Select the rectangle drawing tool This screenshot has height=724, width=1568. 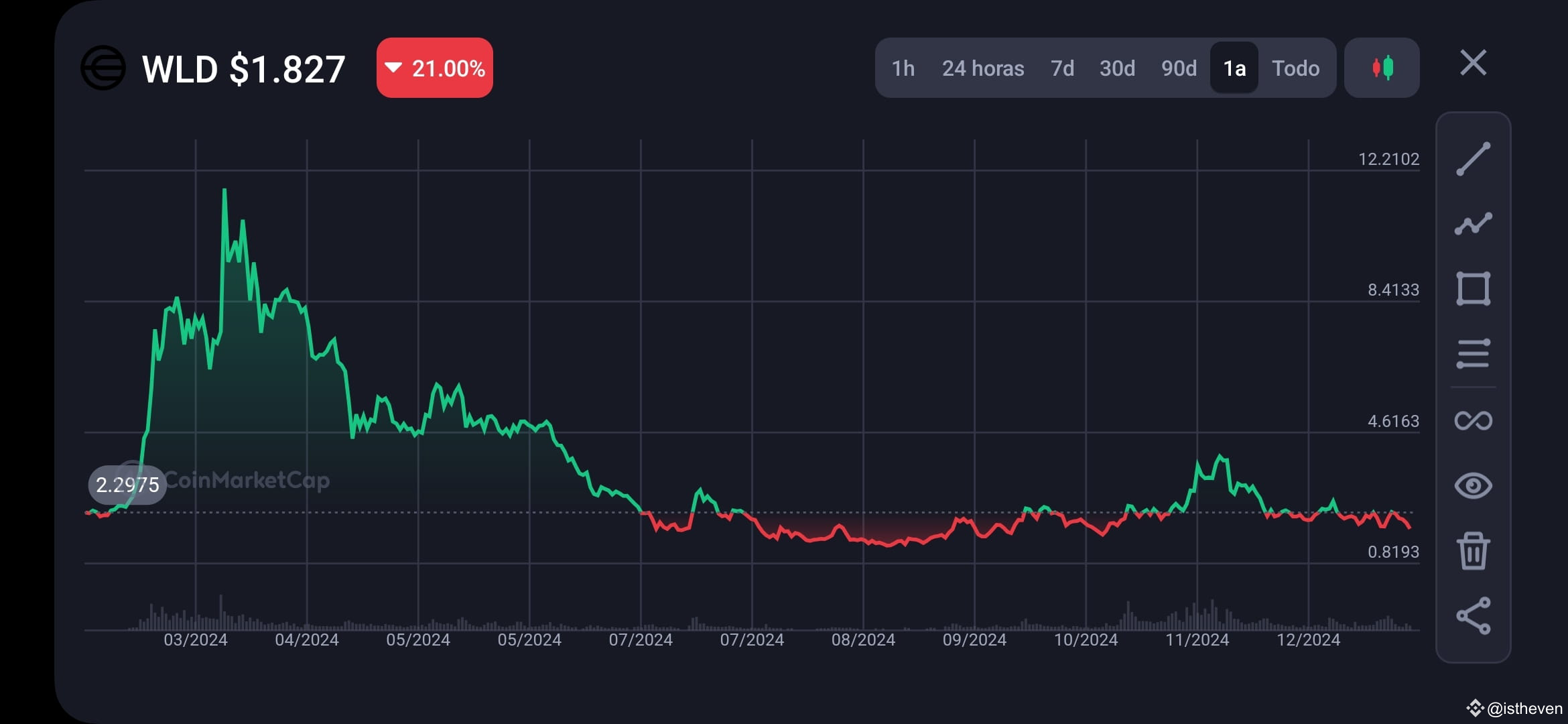pos(1473,289)
